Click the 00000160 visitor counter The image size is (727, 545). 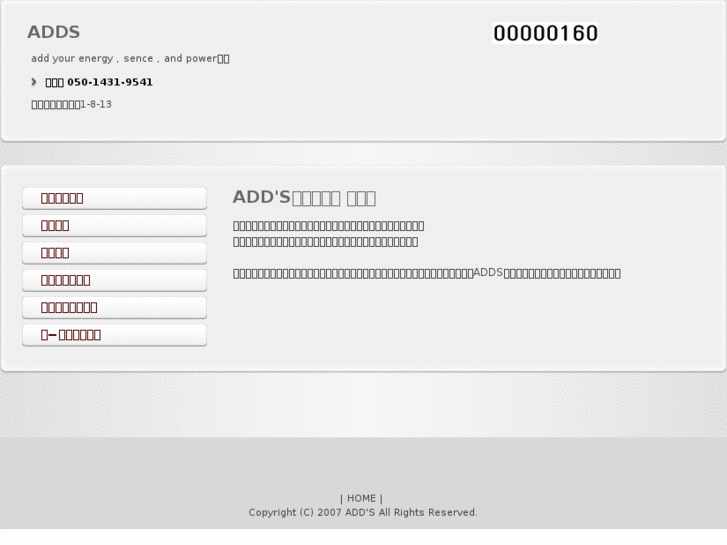coord(545,33)
